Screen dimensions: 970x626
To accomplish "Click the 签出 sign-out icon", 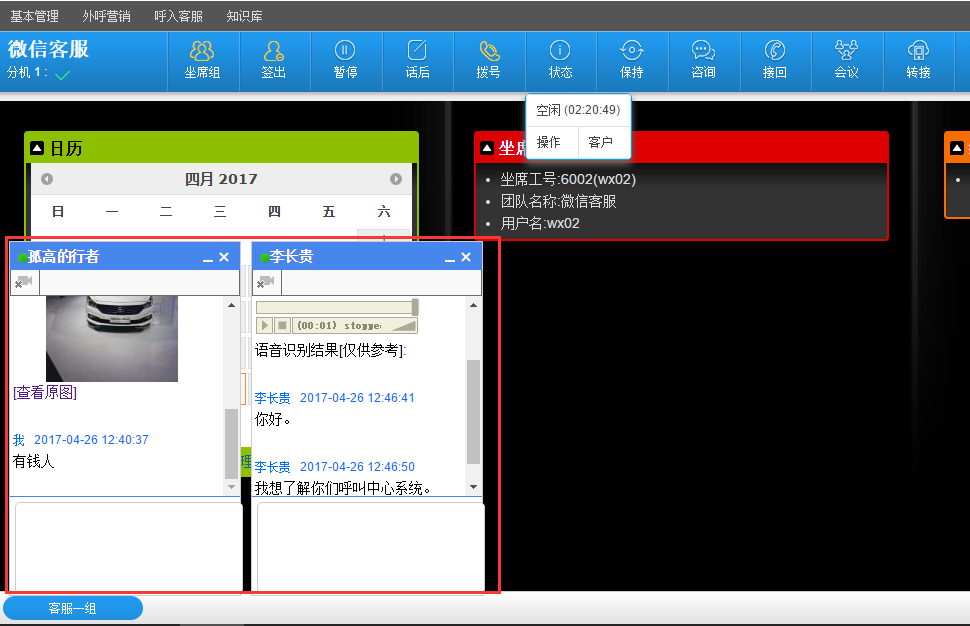I will [x=273, y=60].
